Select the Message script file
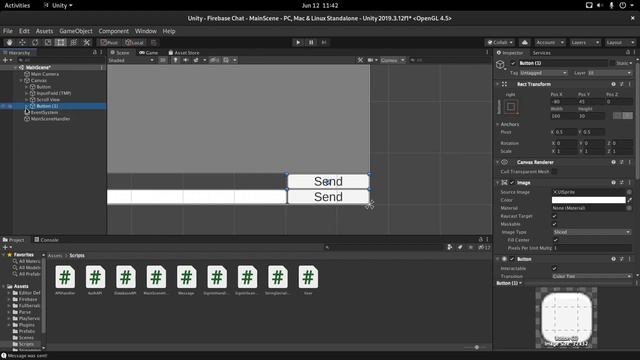640x360 pixels. pyautogui.click(x=187, y=280)
